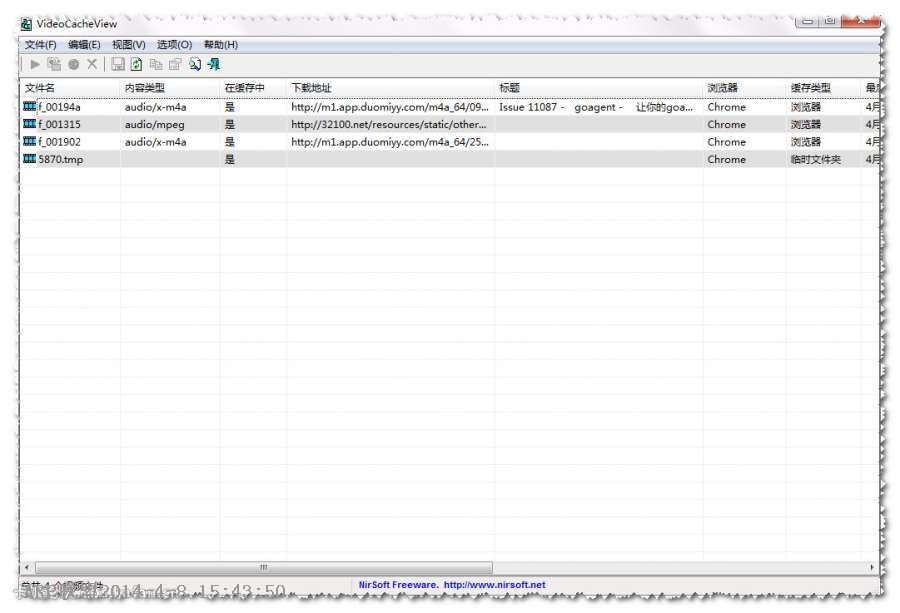
Task: Open the 文件(F) menu
Action: coord(40,45)
